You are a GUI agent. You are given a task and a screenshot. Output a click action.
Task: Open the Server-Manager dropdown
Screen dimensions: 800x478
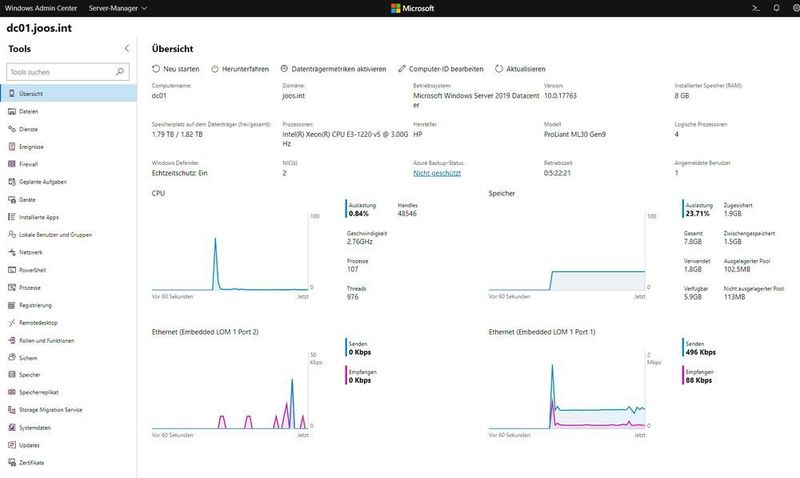click(x=118, y=8)
